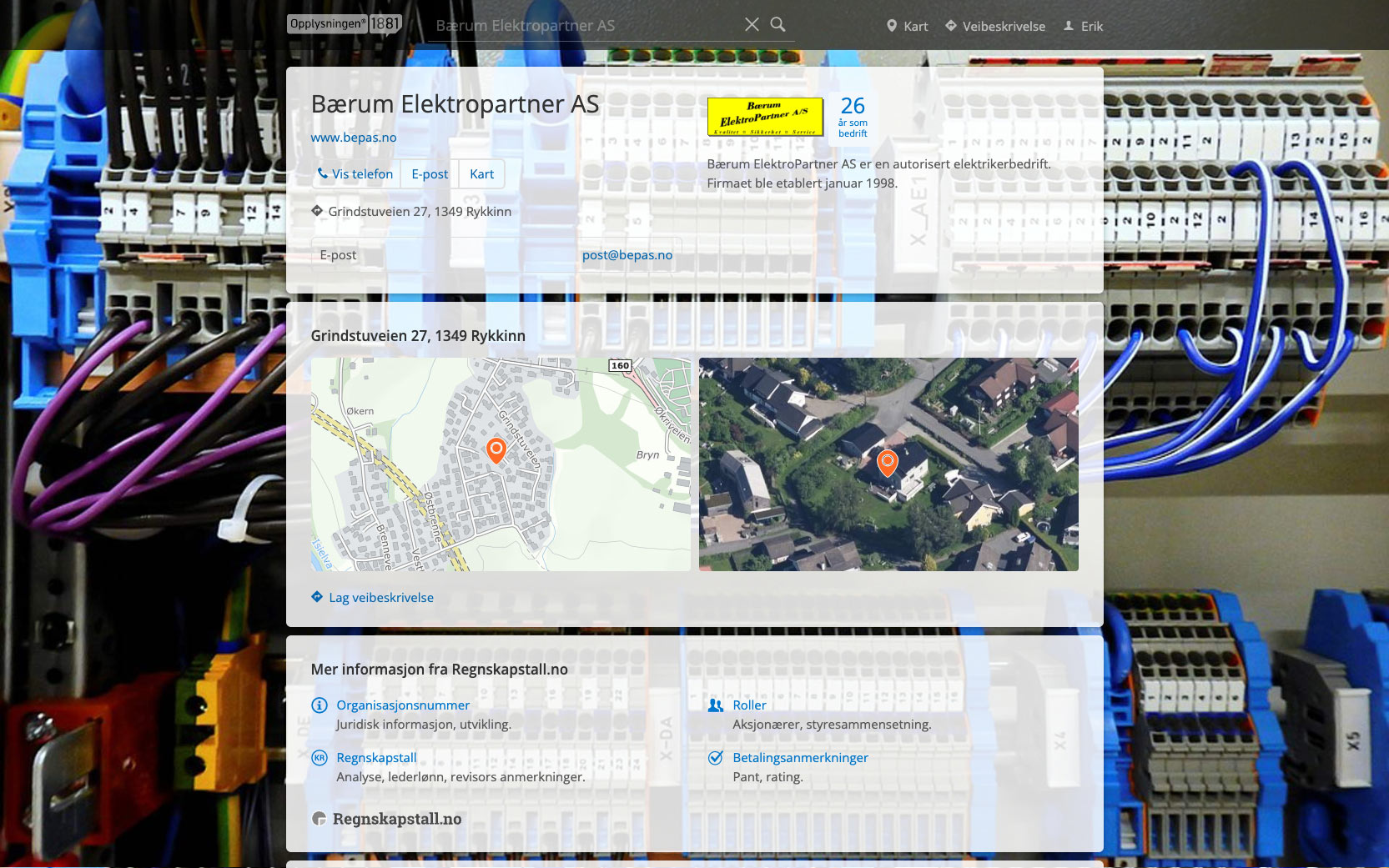Viewport: 1389px width, 868px height.
Task: Click the Lag veibeskrivelse link
Action: [381, 598]
